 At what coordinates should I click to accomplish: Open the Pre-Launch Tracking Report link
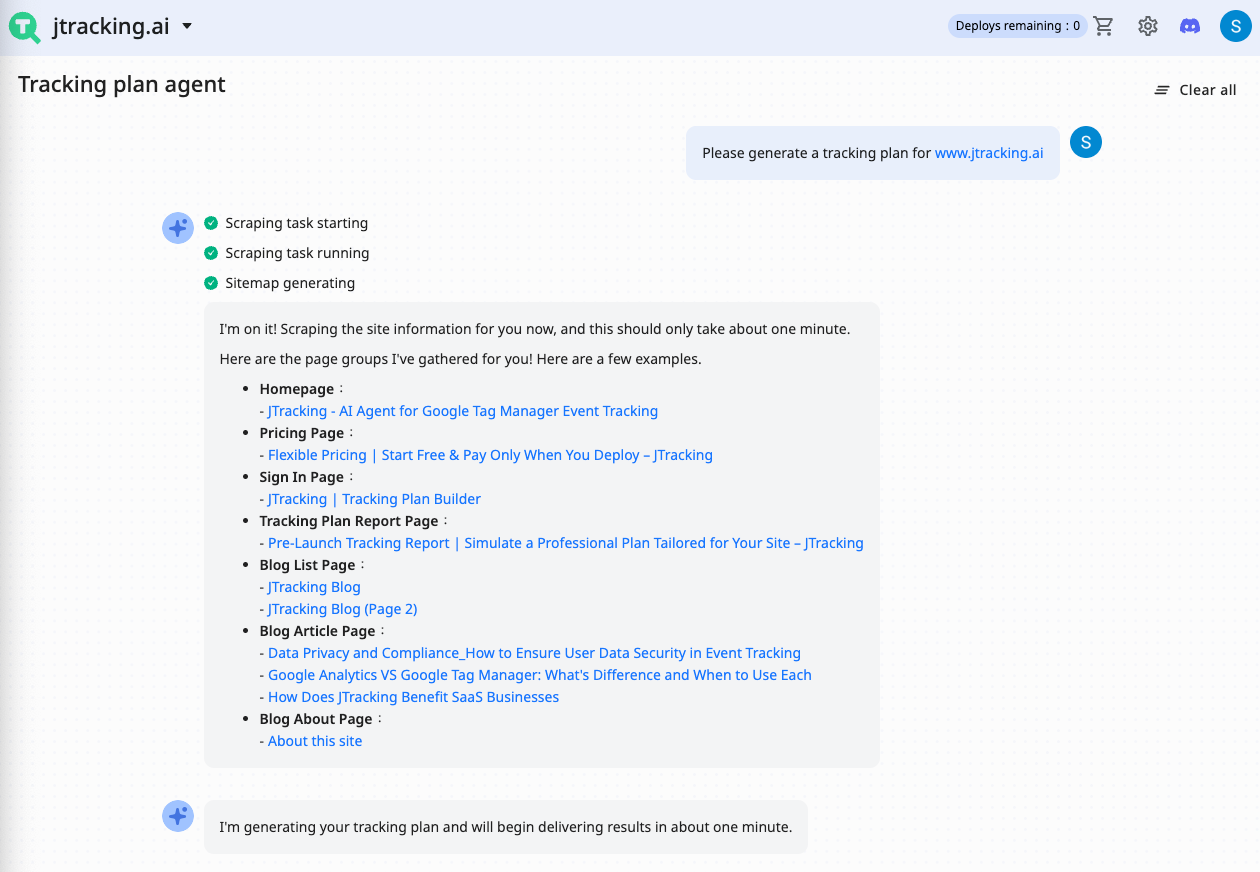tap(566, 543)
